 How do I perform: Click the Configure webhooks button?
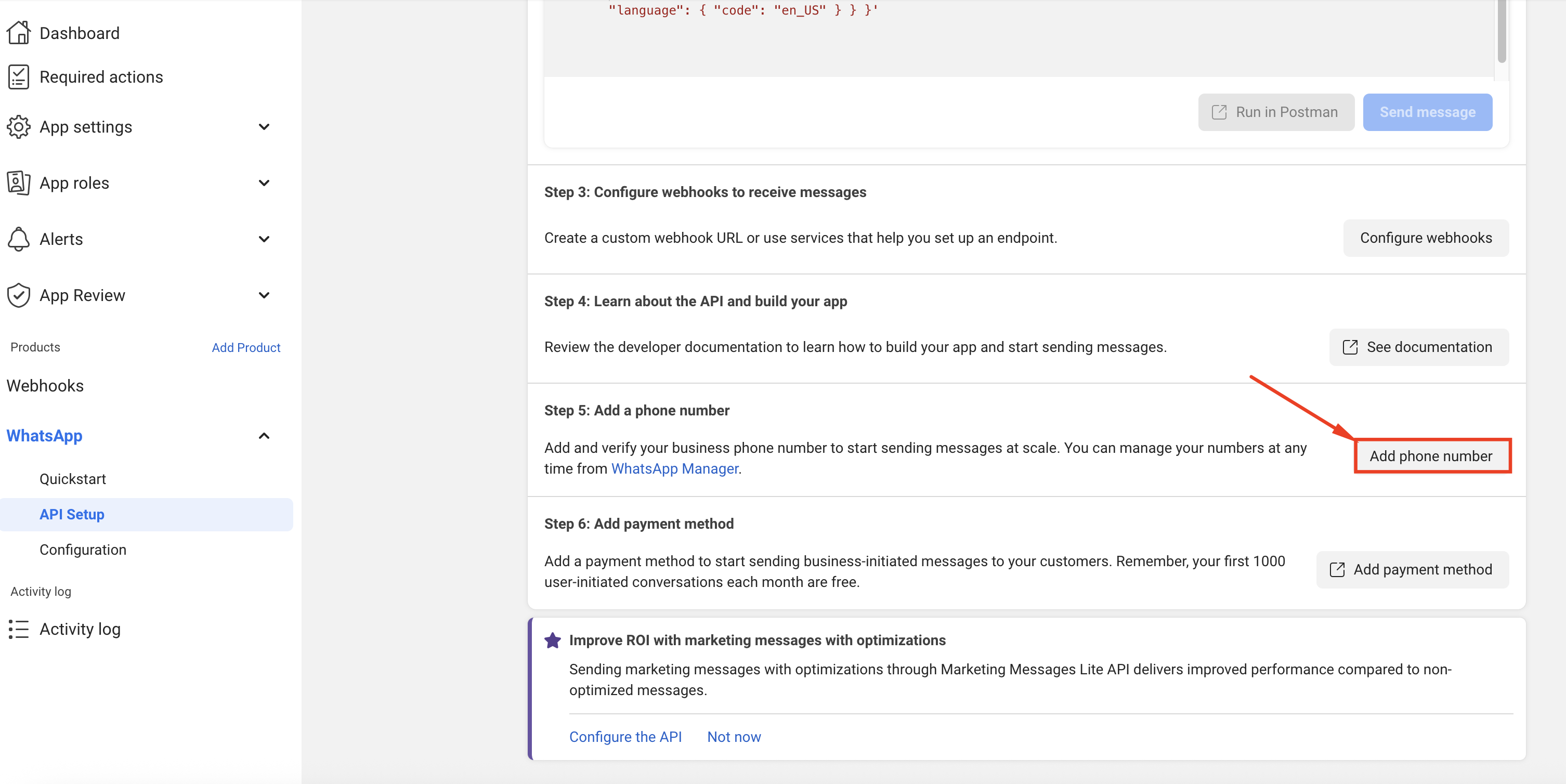pyautogui.click(x=1426, y=238)
